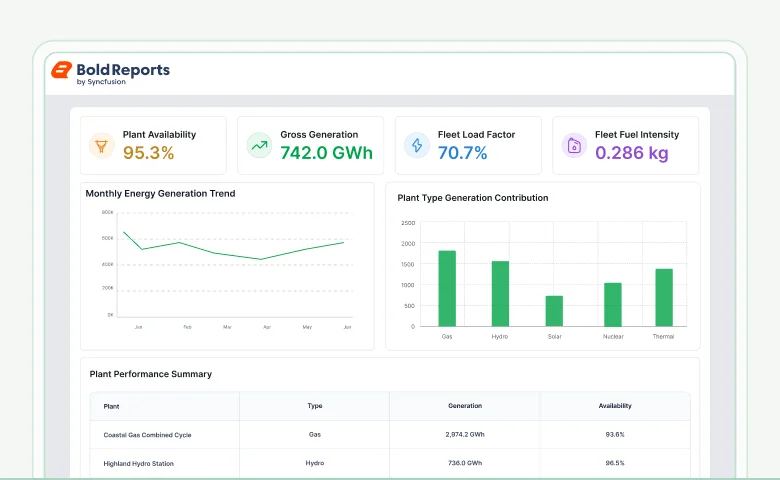This screenshot has height=480, width=780.
Task: Click the Fleet Fuel Intensity card label
Action: click(637, 135)
